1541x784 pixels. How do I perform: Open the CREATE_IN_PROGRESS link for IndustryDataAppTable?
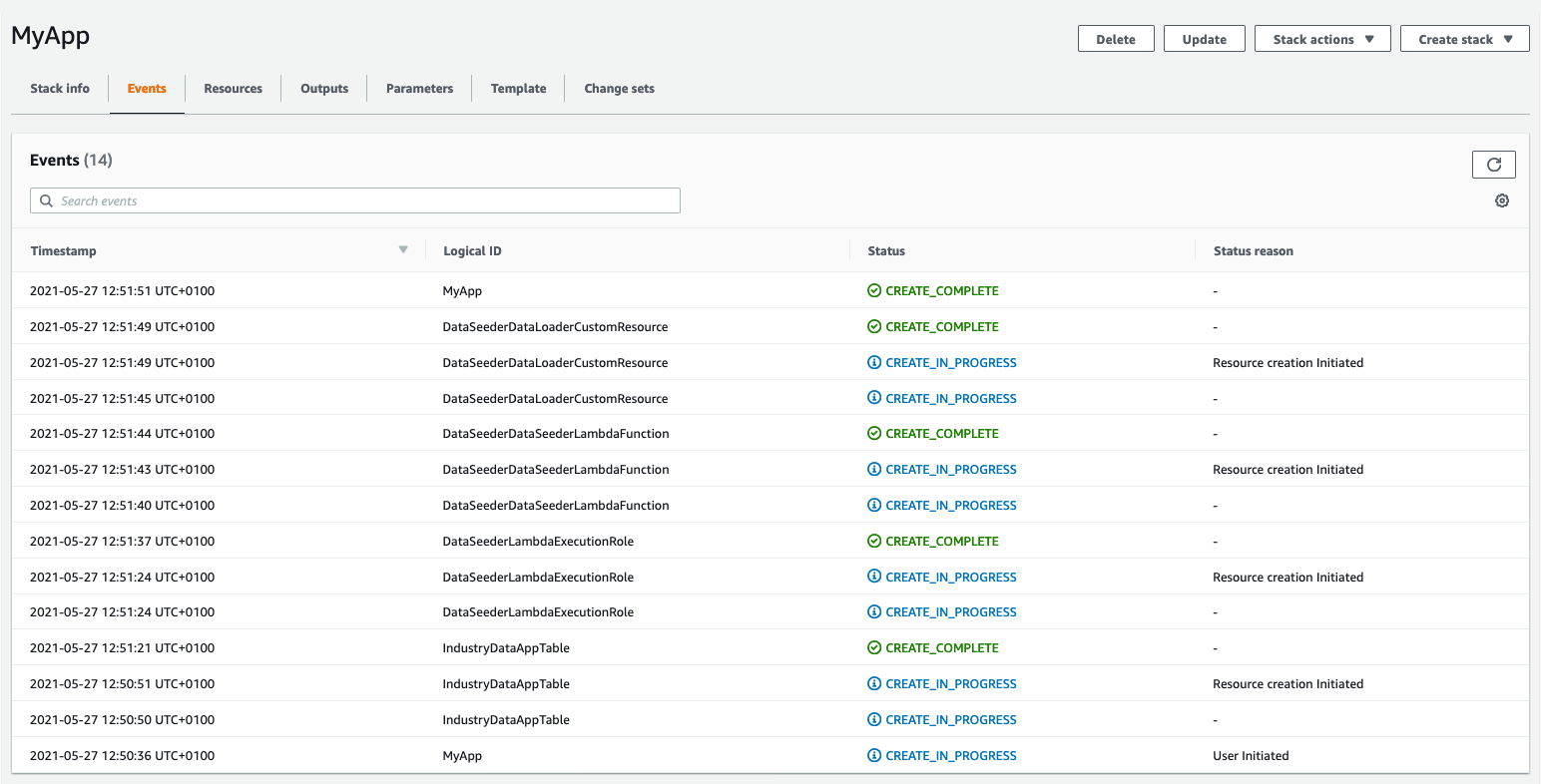point(951,683)
